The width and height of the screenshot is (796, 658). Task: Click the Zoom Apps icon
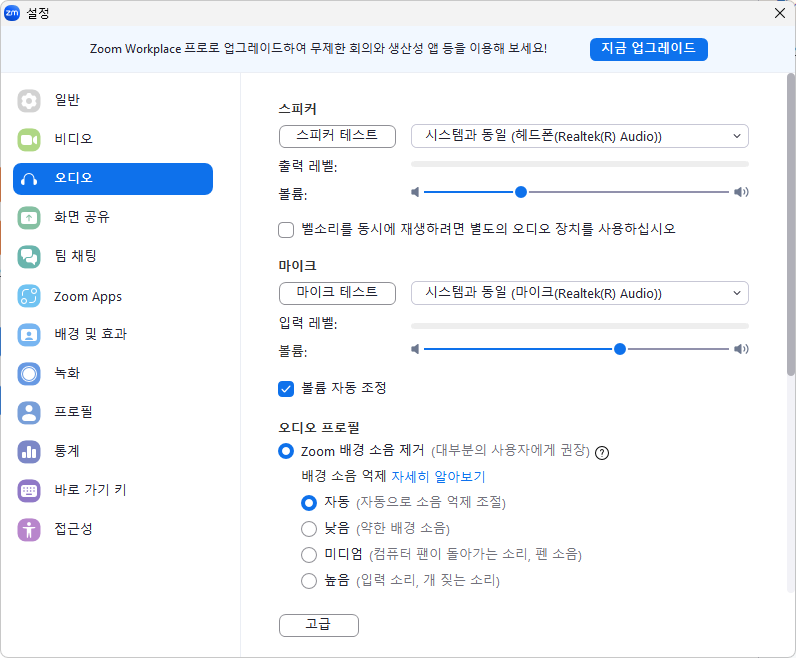tap(29, 296)
